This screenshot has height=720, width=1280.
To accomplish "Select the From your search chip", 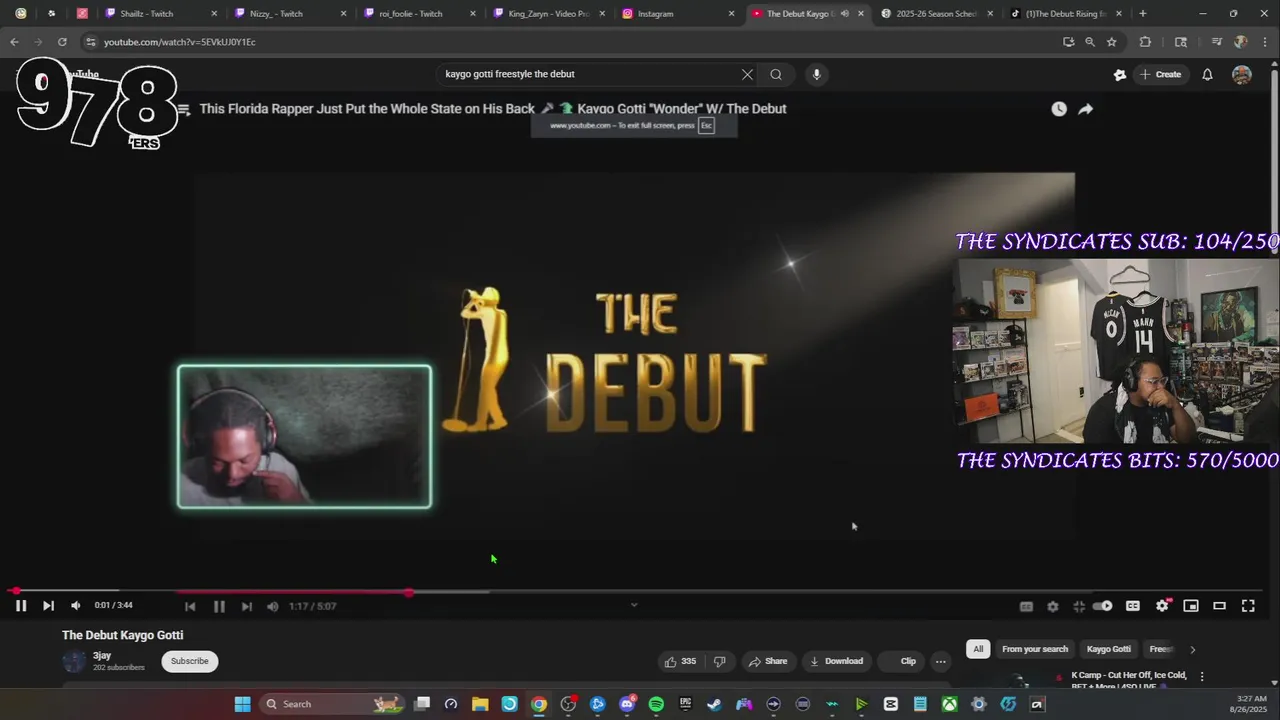I will tap(1035, 649).
